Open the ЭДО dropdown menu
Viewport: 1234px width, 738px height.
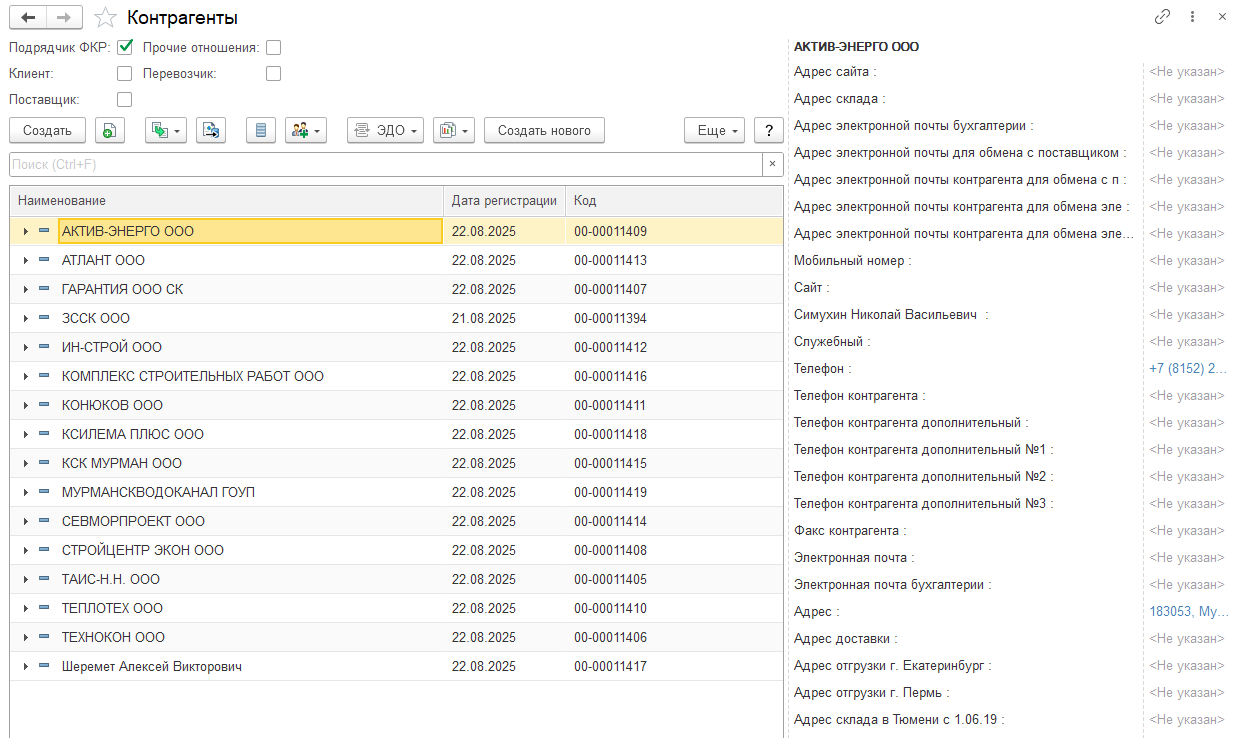pos(385,130)
